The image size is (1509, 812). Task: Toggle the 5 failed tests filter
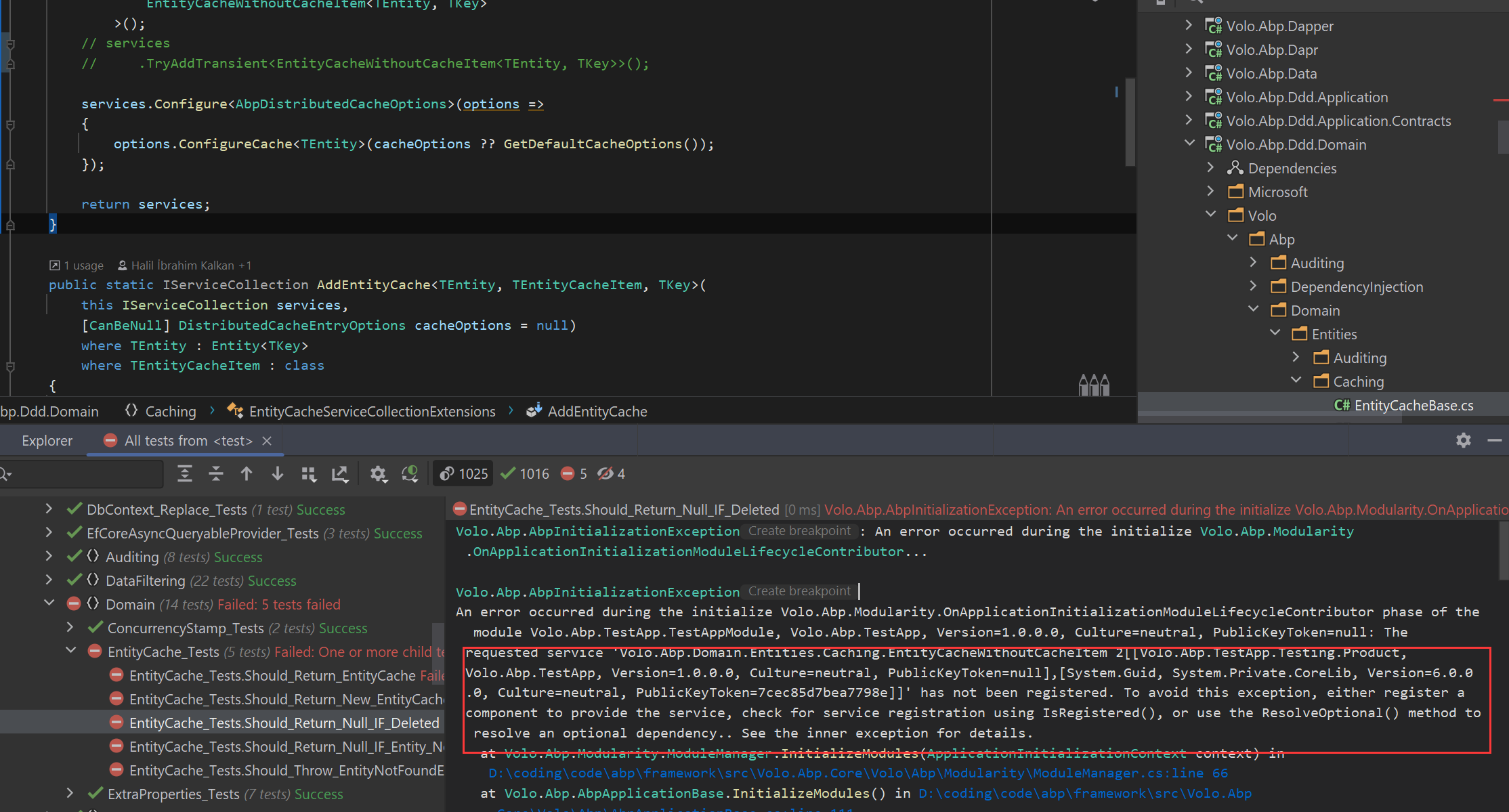click(574, 474)
